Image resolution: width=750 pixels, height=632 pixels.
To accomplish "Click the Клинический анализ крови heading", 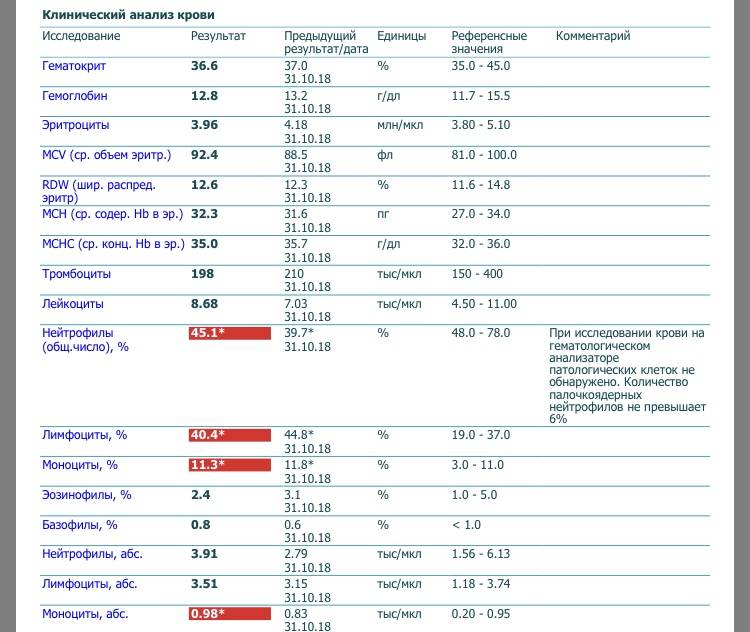I will [x=128, y=15].
